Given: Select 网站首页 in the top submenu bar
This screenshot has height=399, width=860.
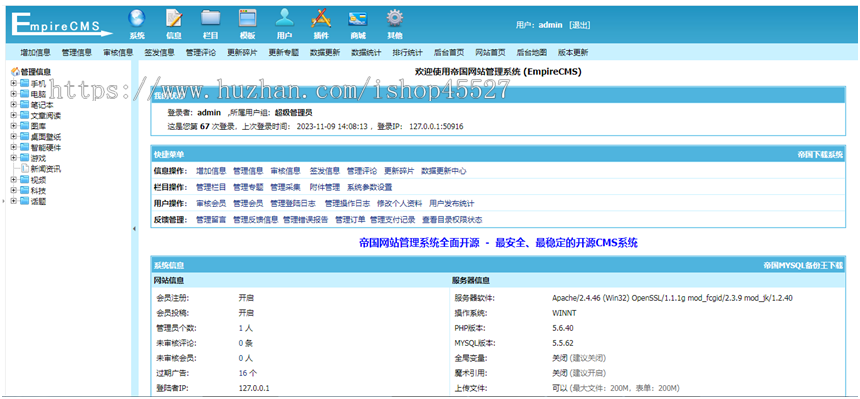Looking at the screenshot, I should click(x=490, y=53).
